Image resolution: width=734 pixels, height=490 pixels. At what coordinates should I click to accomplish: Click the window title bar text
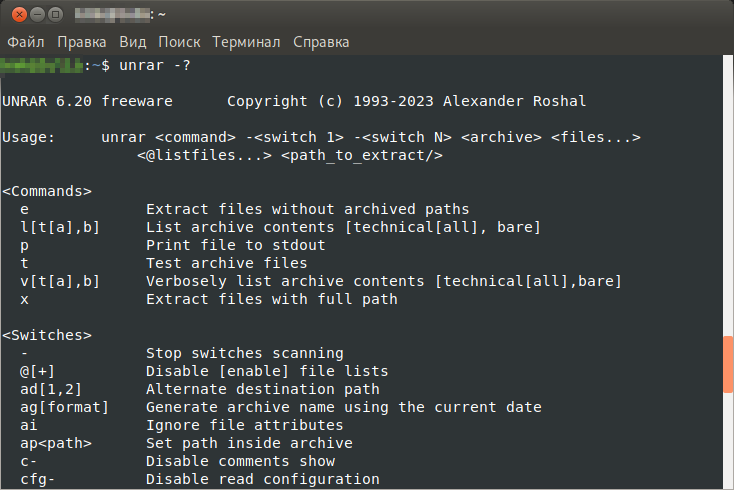click(120, 15)
